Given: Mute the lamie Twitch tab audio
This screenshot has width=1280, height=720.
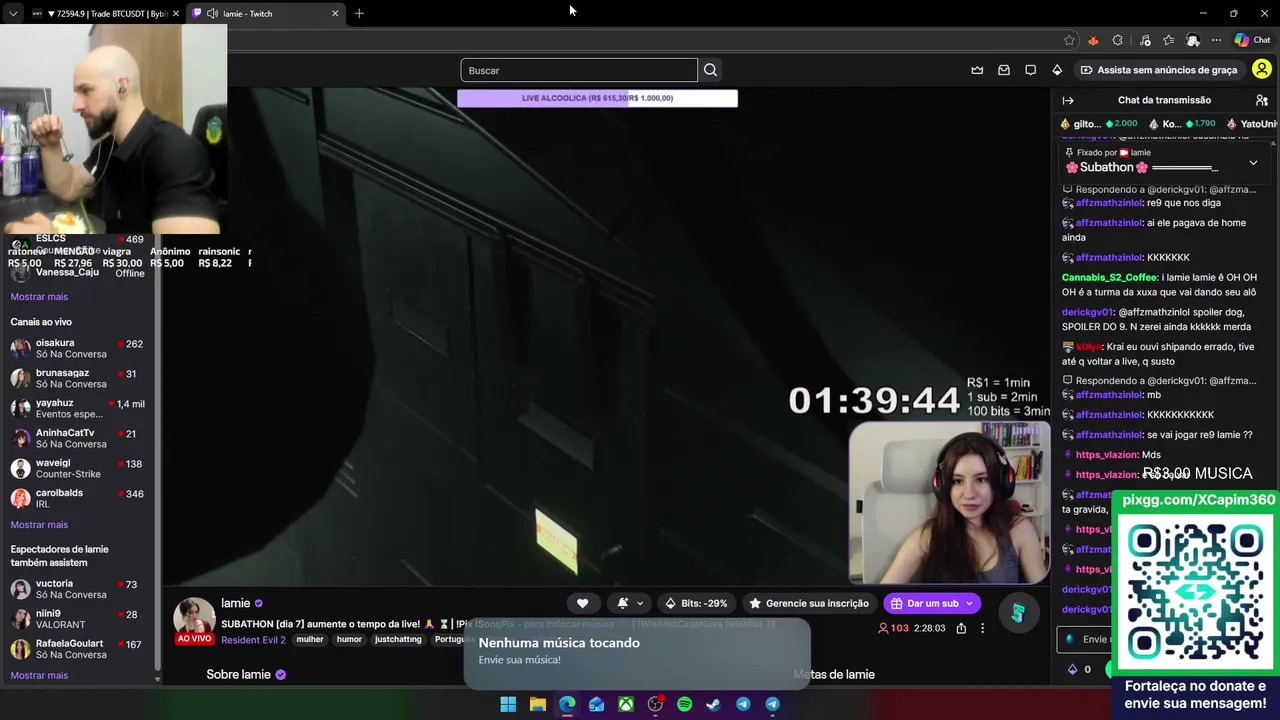Looking at the screenshot, I should point(212,13).
